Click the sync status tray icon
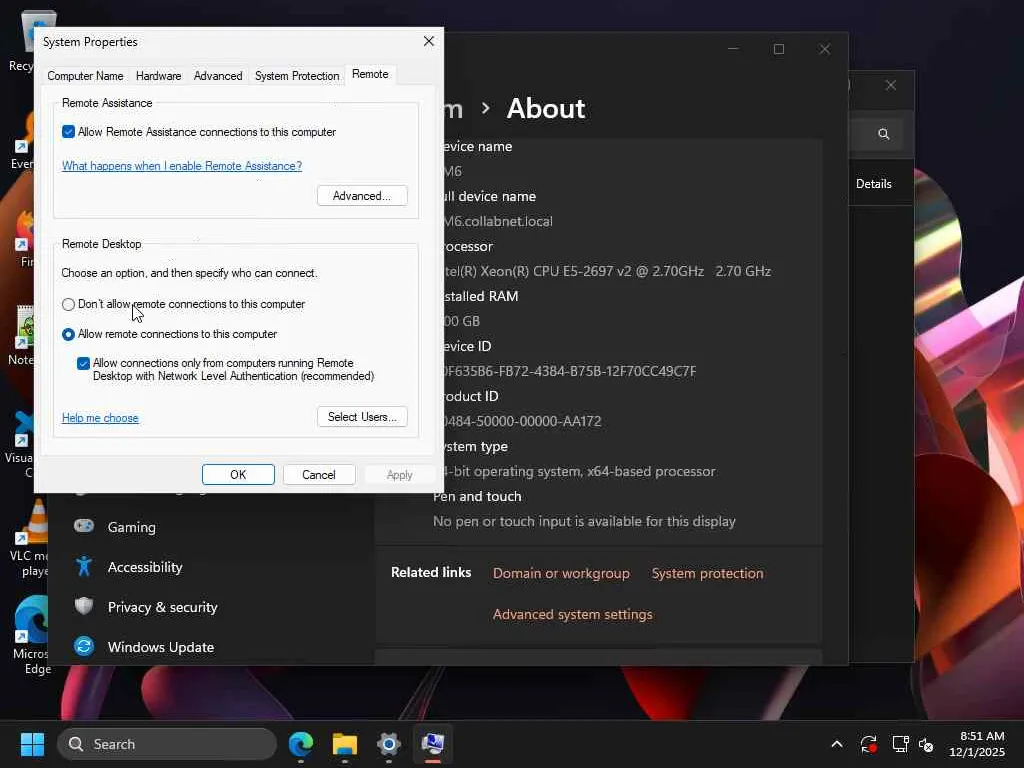This screenshot has width=1024, height=768. click(869, 744)
